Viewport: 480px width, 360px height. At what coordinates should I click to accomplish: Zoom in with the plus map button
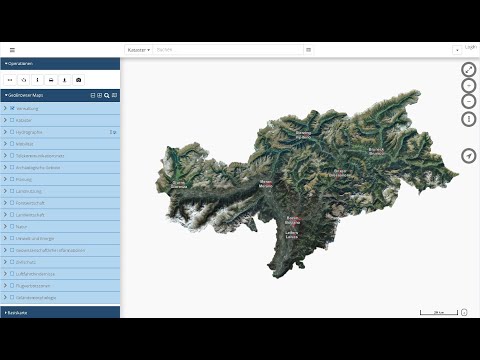pos(469,86)
